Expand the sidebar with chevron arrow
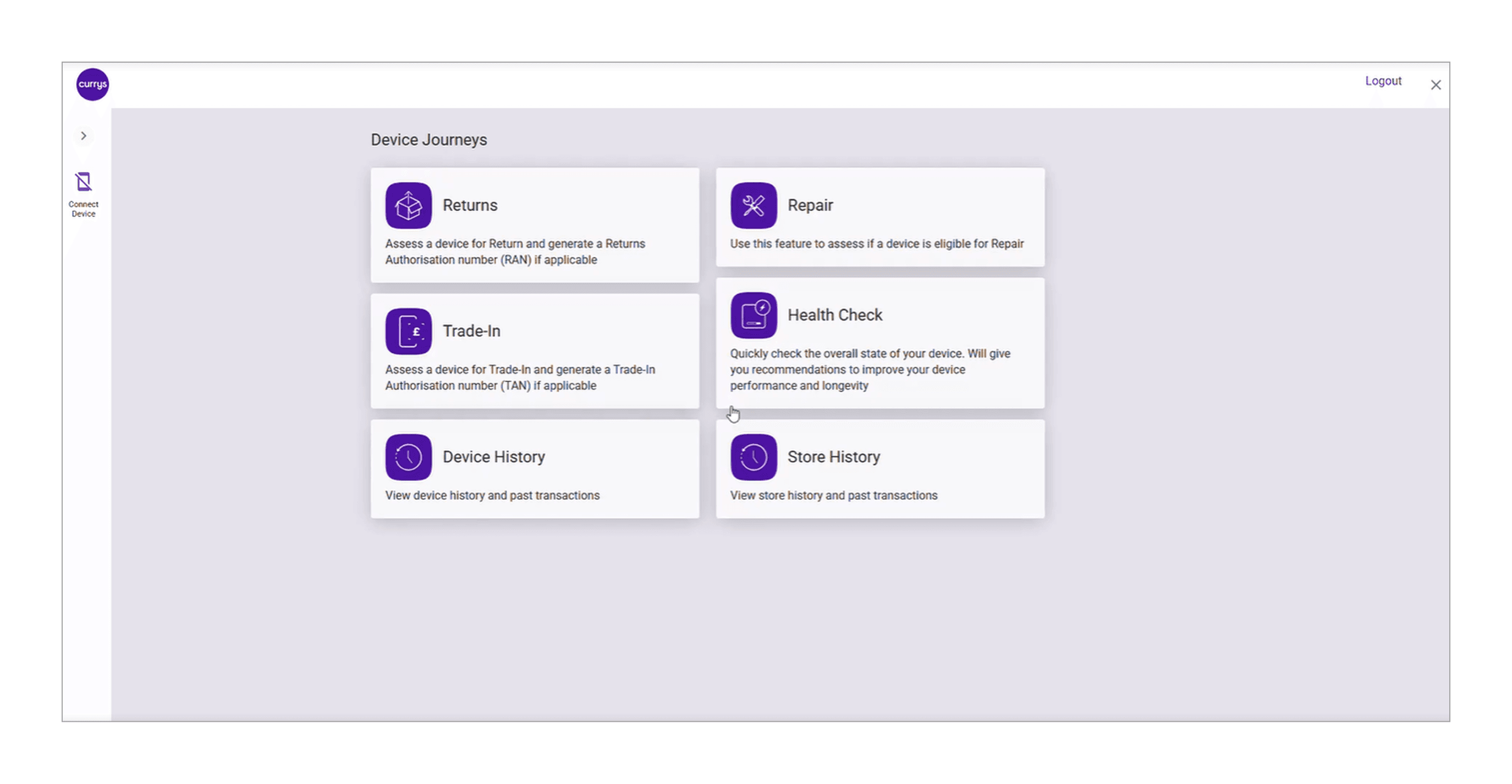Screen dimensions: 1512x784 84,136
